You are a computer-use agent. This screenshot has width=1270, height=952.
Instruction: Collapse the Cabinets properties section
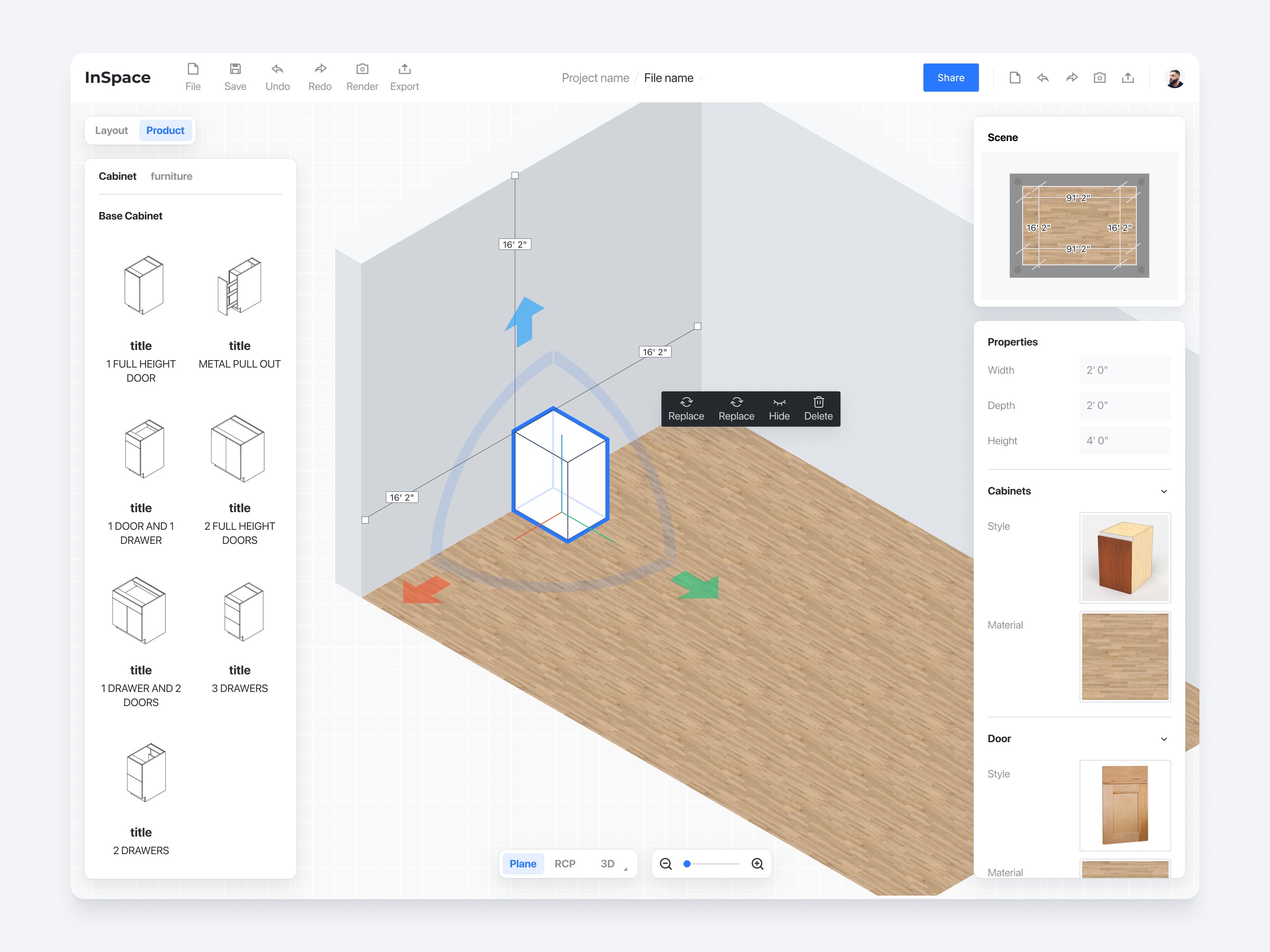[x=1164, y=491]
